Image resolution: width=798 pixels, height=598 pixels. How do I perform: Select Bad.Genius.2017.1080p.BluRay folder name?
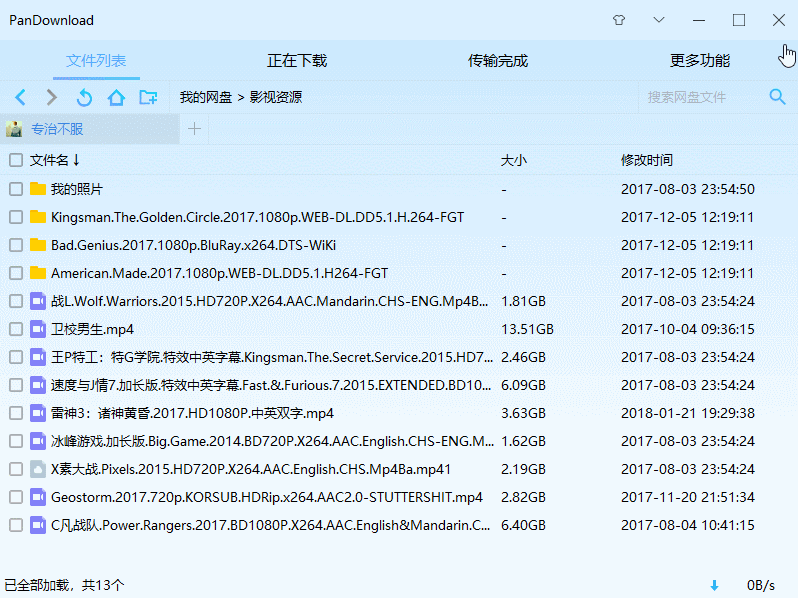tap(193, 245)
